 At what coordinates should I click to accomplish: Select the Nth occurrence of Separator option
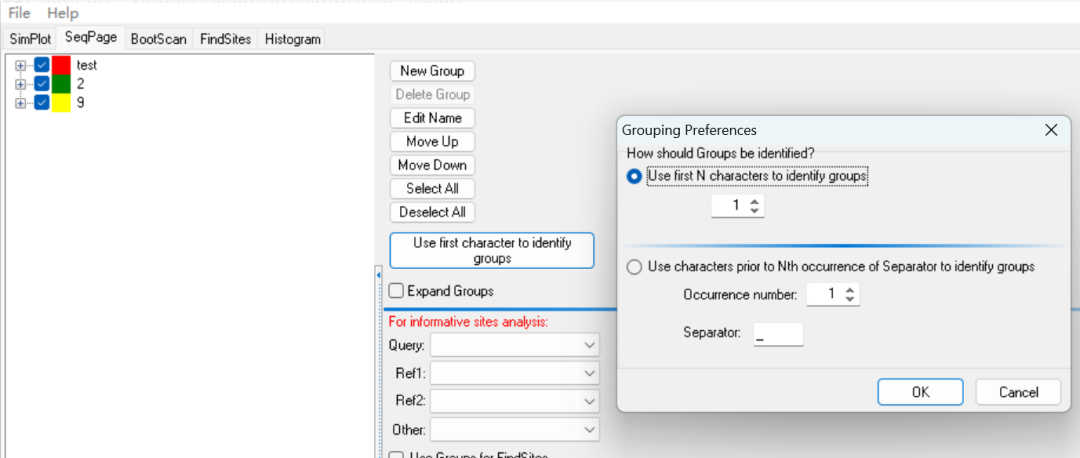[x=633, y=267]
